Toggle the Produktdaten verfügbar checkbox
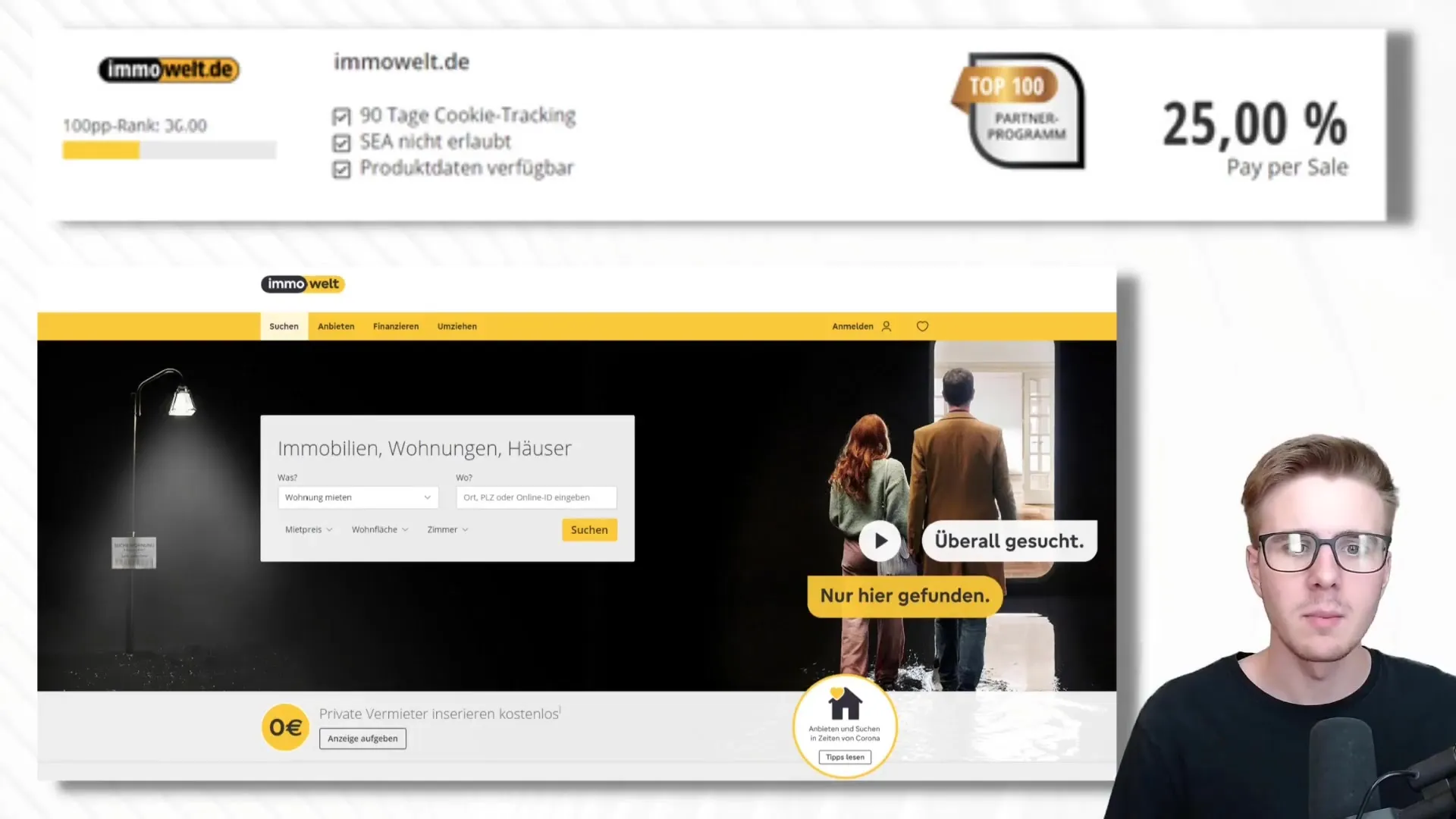1456x819 pixels. pyautogui.click(x=341, y=169)
